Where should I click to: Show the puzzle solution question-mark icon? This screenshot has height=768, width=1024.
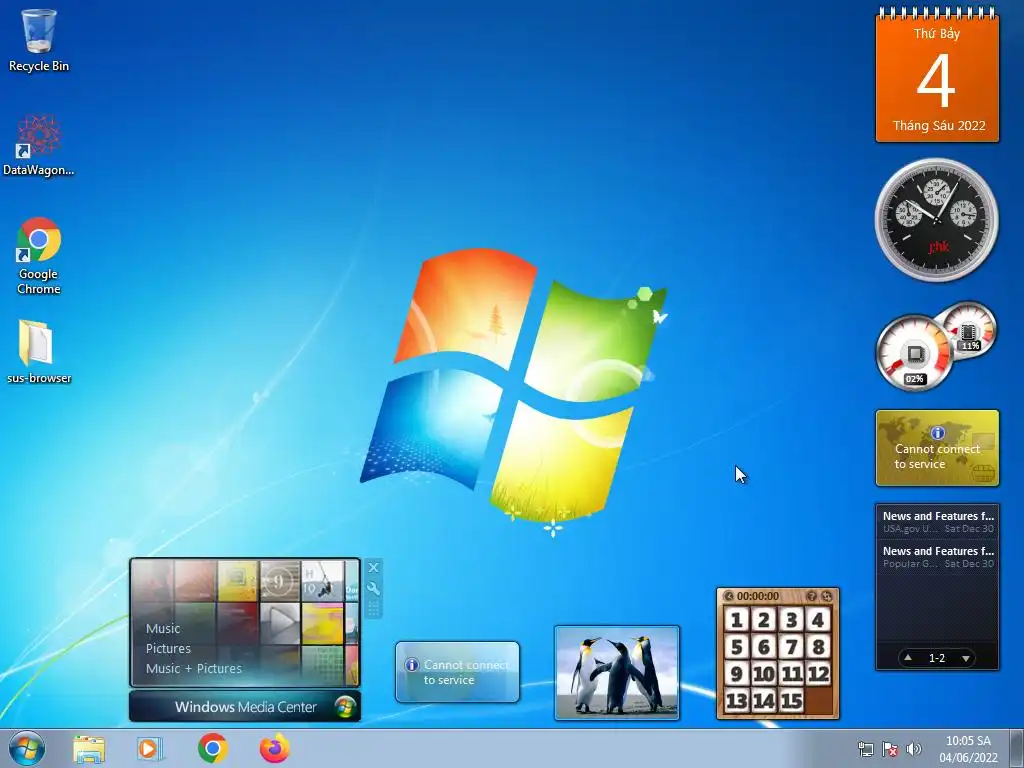pos(812,596)
